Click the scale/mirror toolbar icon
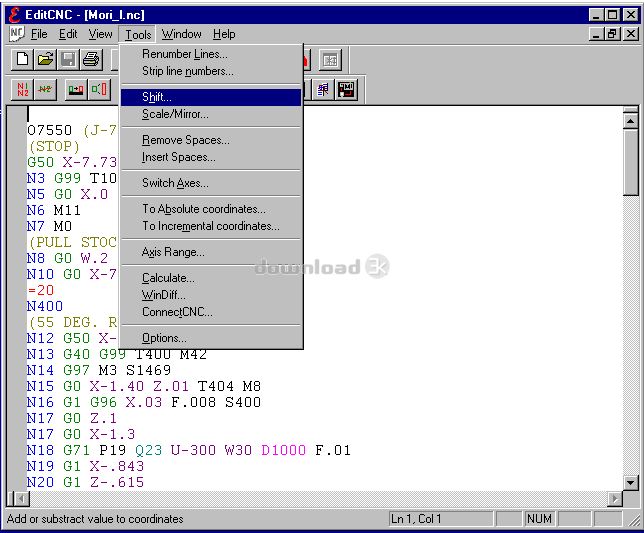Viewport: 644px width, 533px height. point(99,89)
